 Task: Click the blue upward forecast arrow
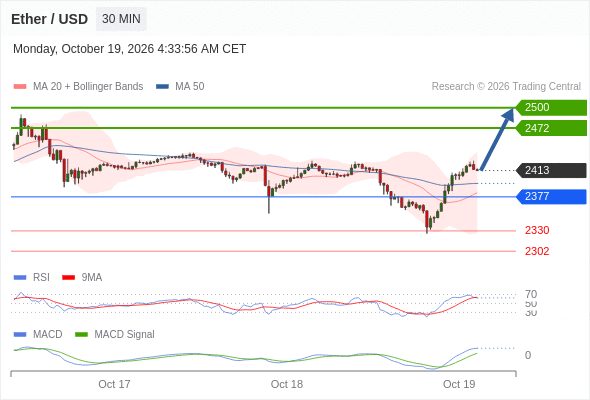497,139
